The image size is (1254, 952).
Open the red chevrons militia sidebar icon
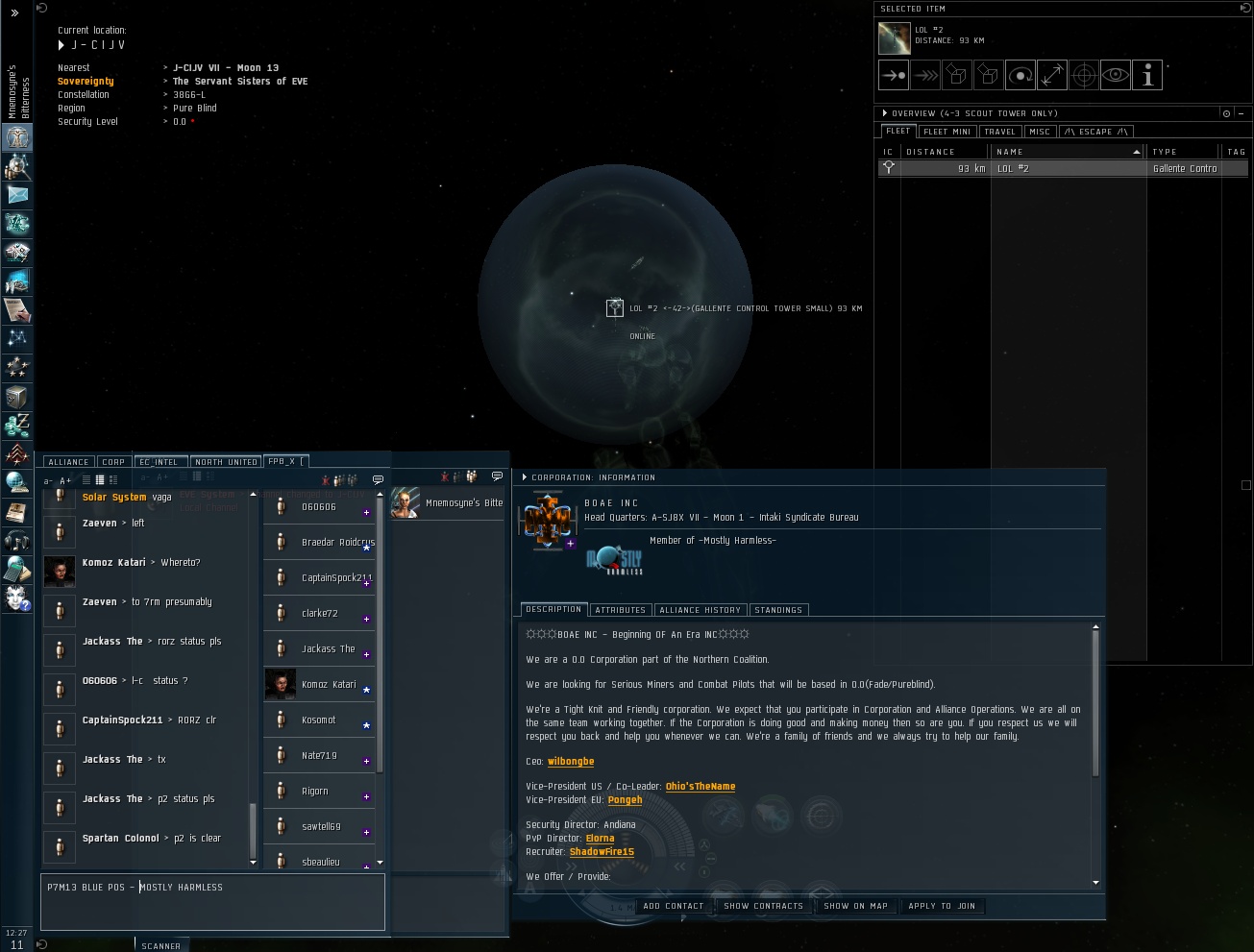point(17,454)
